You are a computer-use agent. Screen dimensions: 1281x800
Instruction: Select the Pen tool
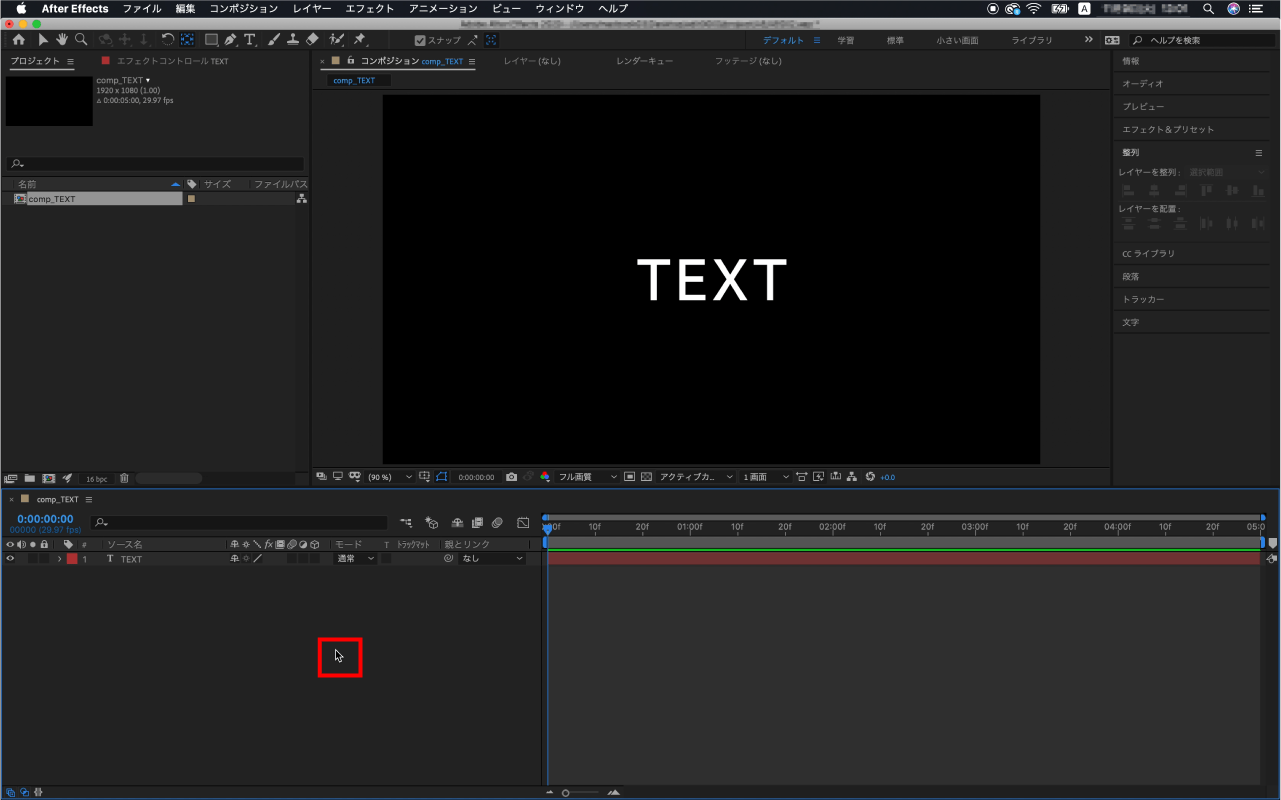231,40
